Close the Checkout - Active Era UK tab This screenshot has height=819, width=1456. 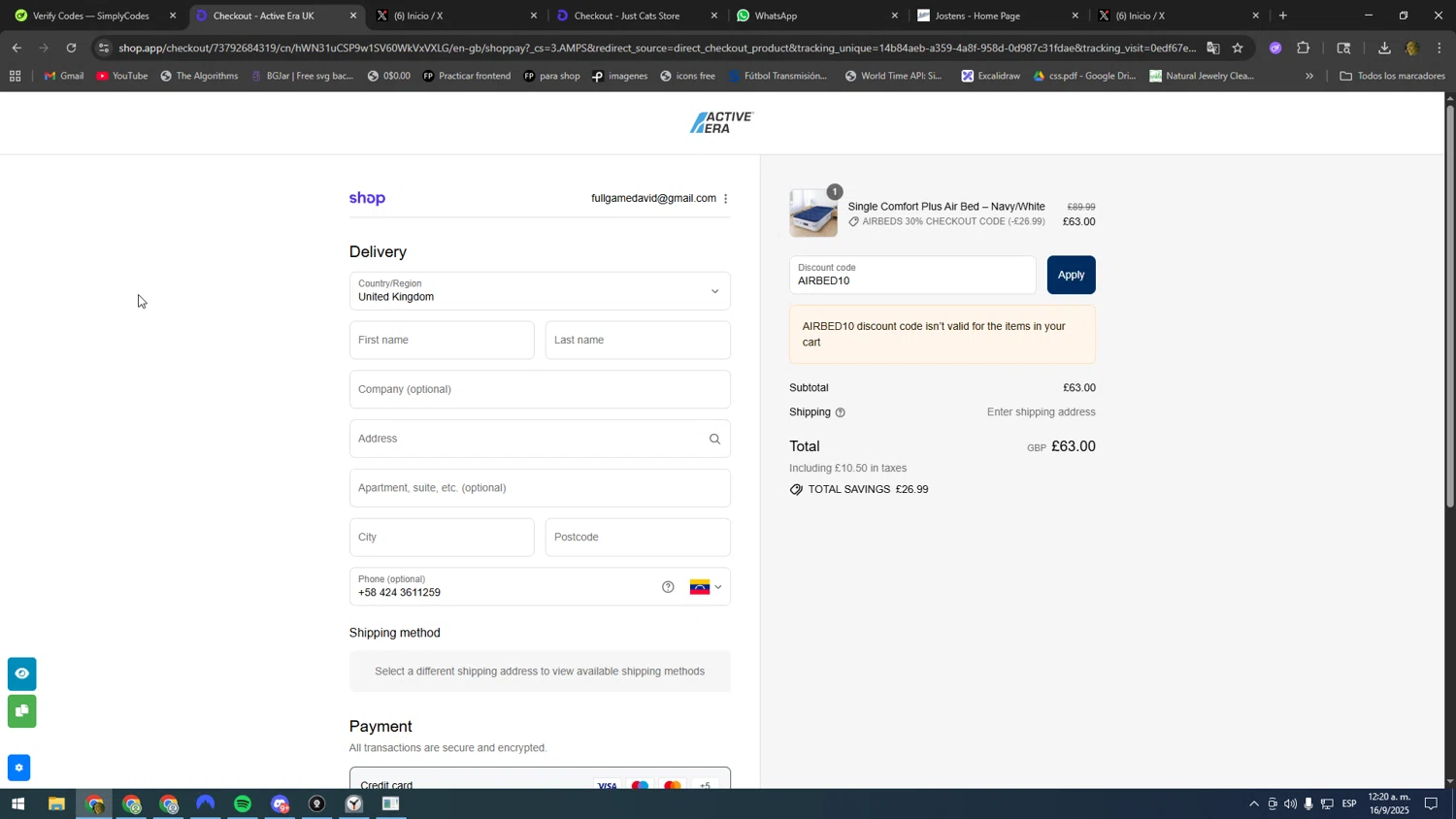point(353,16)
